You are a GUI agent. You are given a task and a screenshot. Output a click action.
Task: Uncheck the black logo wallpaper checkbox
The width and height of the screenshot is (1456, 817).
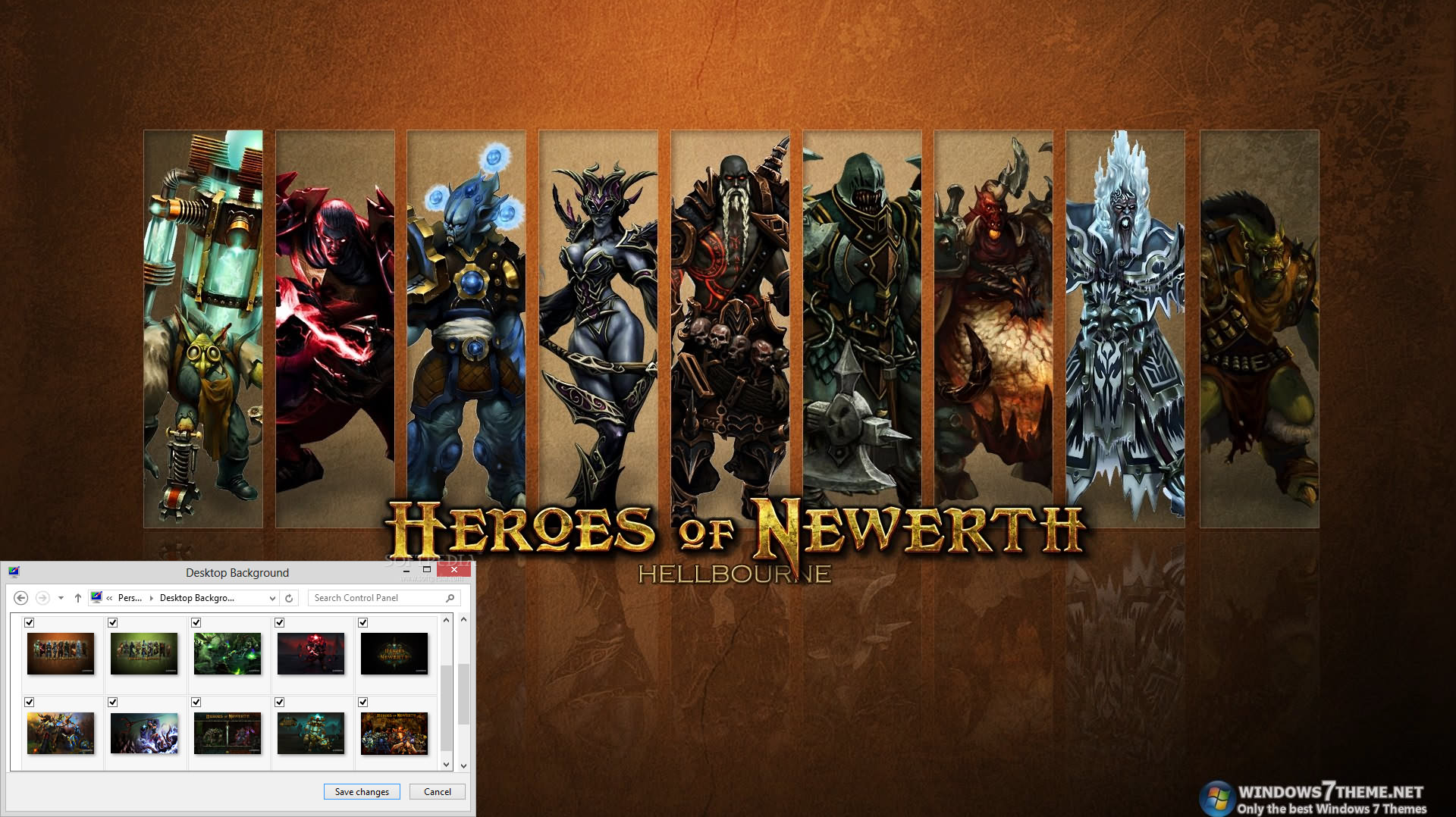(x=362, y=622)
